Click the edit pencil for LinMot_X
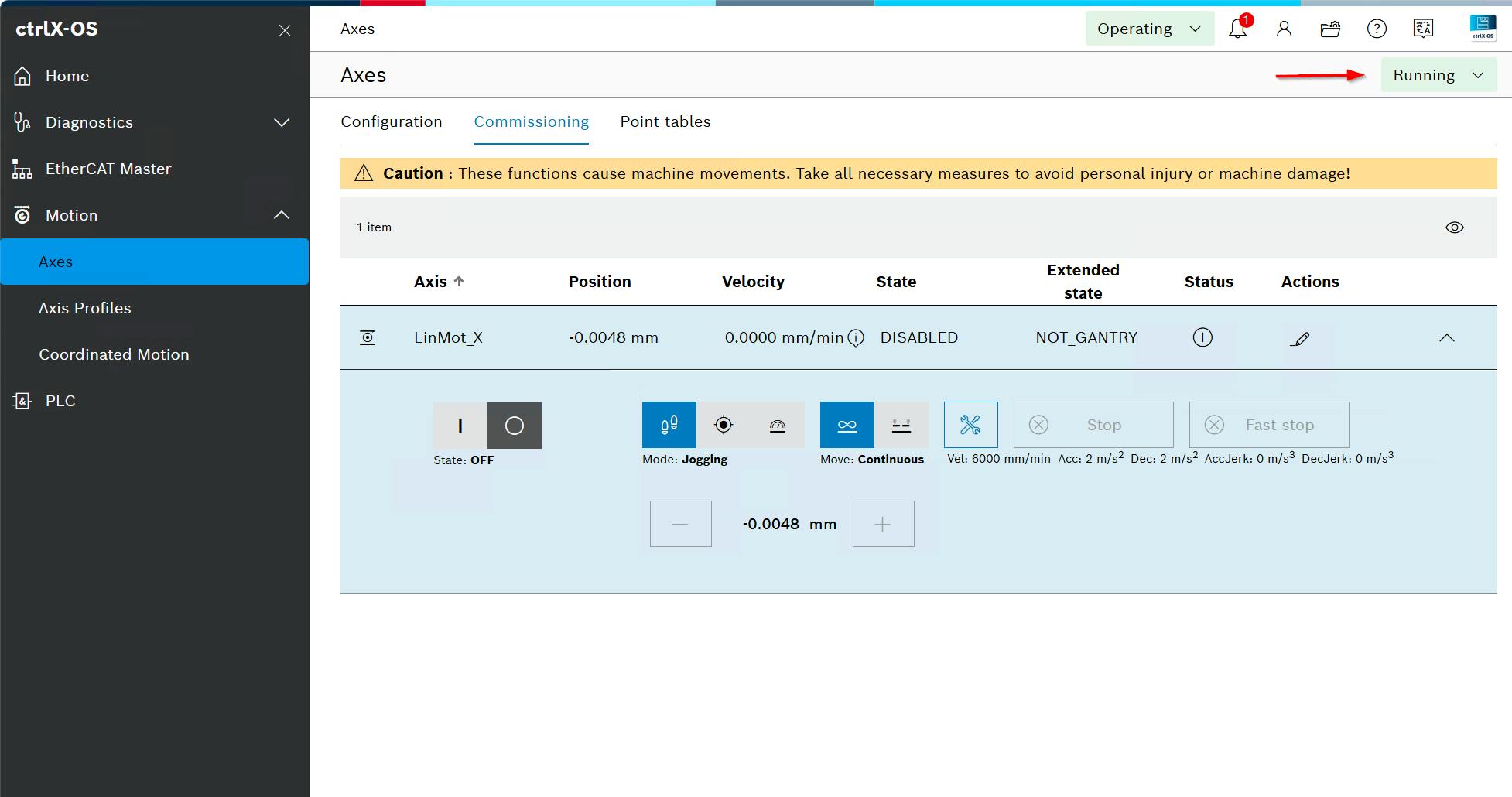This screenshot has height=797, width=1512. click(x=1301, y=338)
